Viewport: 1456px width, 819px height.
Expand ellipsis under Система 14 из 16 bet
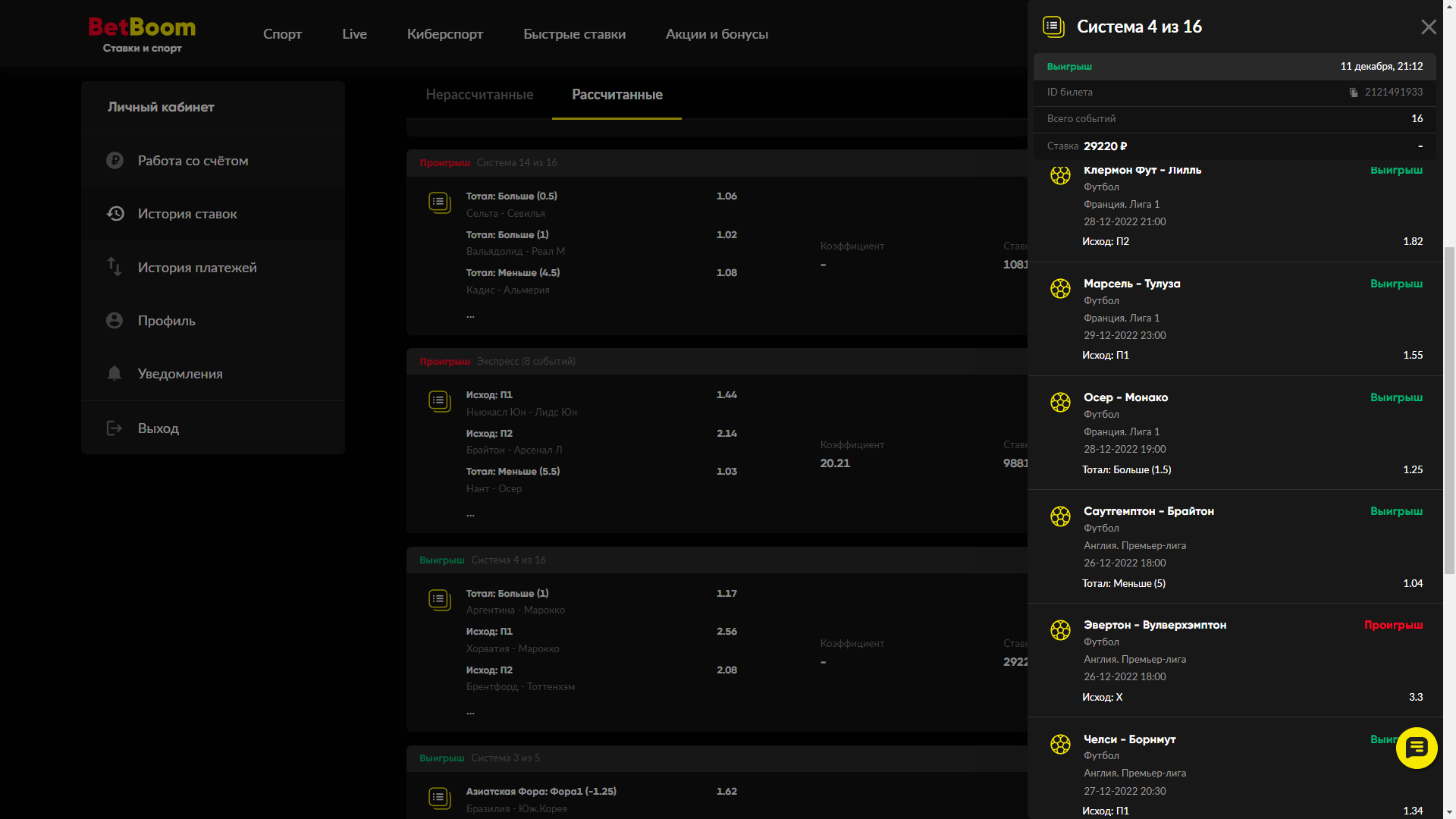[470, 315]
